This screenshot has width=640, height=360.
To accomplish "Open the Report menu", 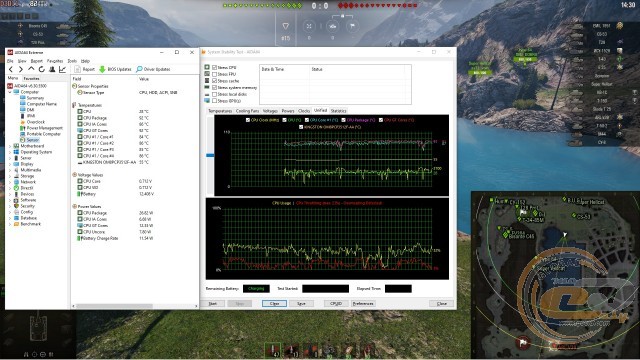I will tap(37, 61).
